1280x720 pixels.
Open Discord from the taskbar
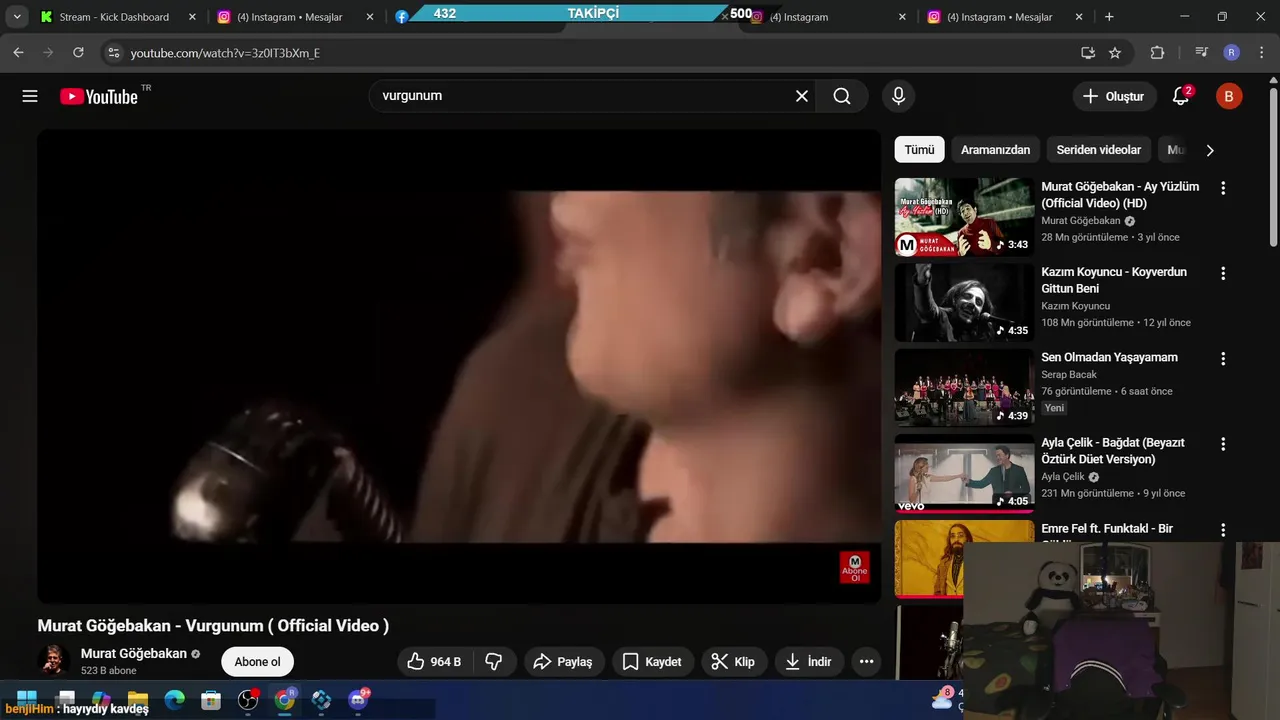(x=358, y=700)
